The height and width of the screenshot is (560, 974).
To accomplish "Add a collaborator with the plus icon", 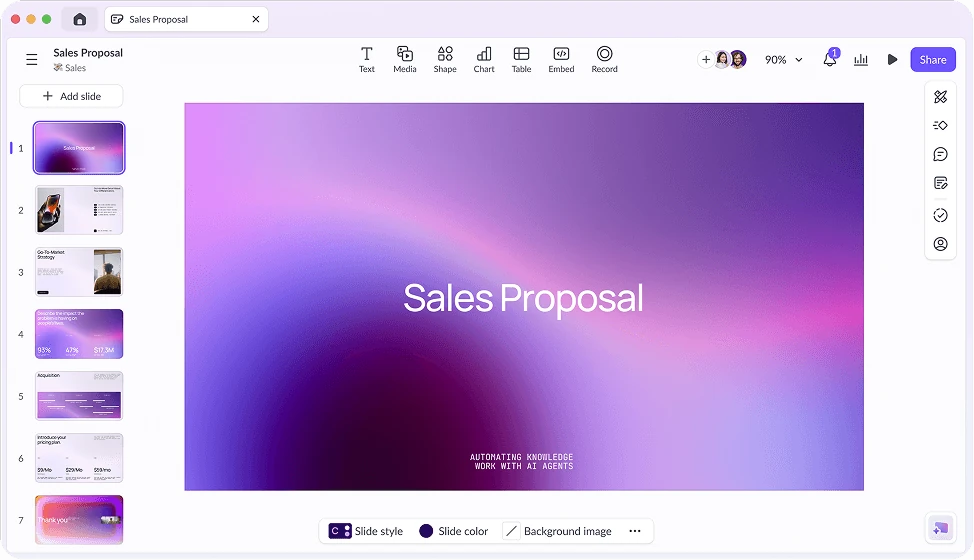I will coord(706,60).
